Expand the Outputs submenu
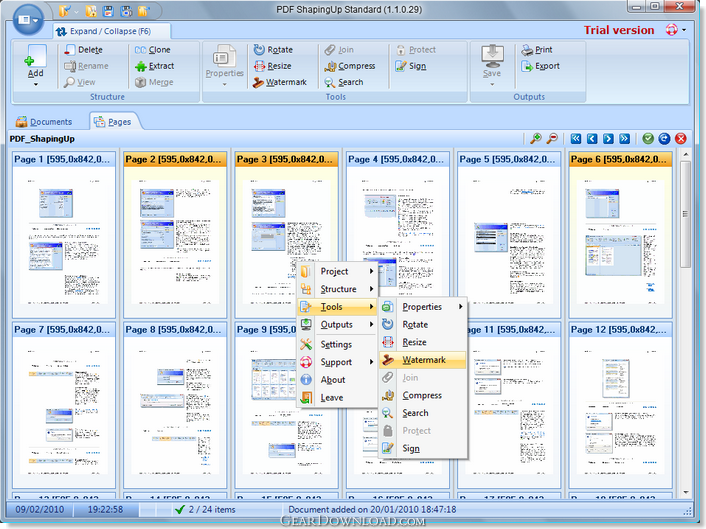Screen dimensions: 706x529 pyautogui.click(x=338, y=325)
